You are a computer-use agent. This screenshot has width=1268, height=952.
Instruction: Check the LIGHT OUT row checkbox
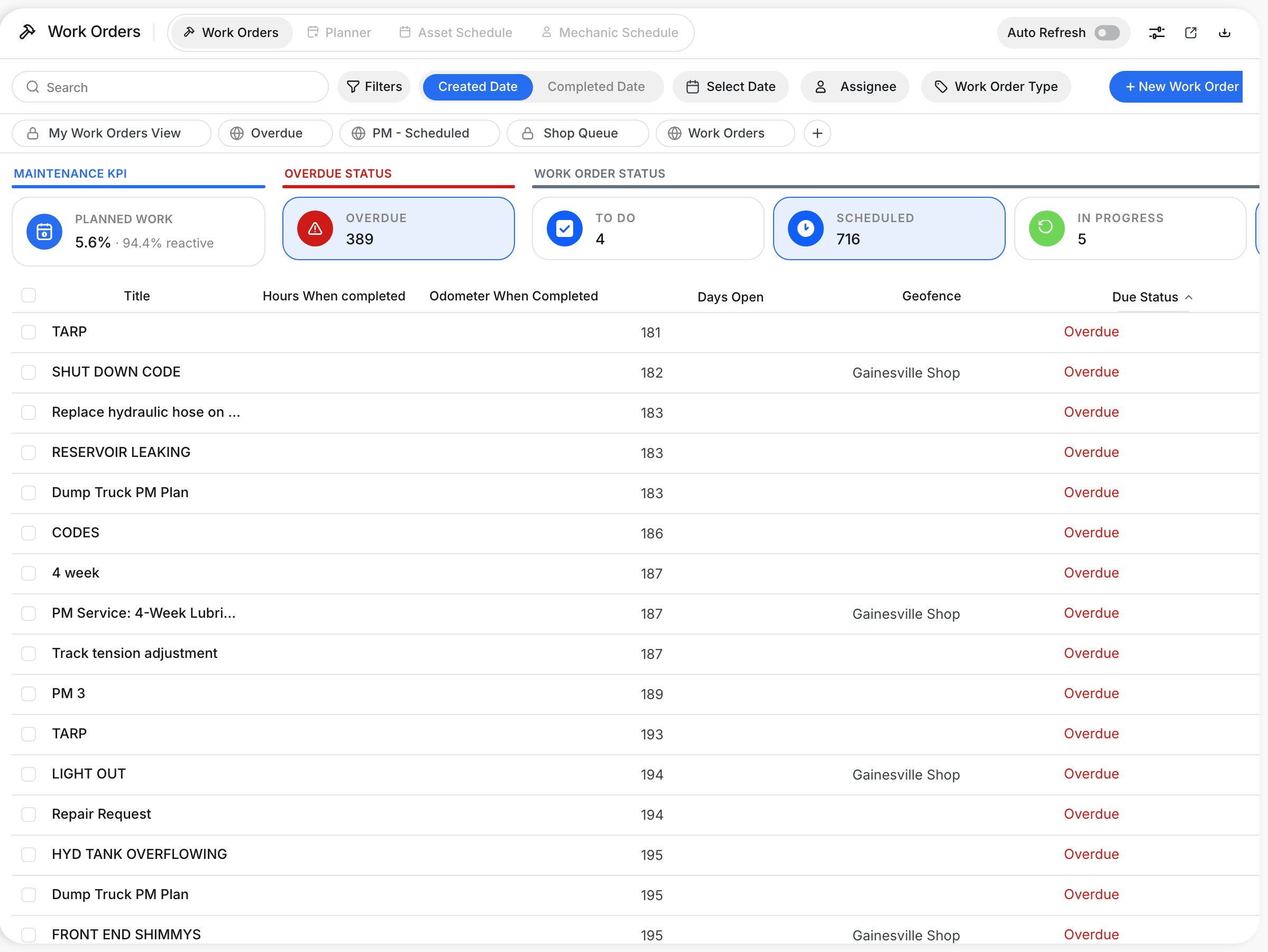point(29,774)
